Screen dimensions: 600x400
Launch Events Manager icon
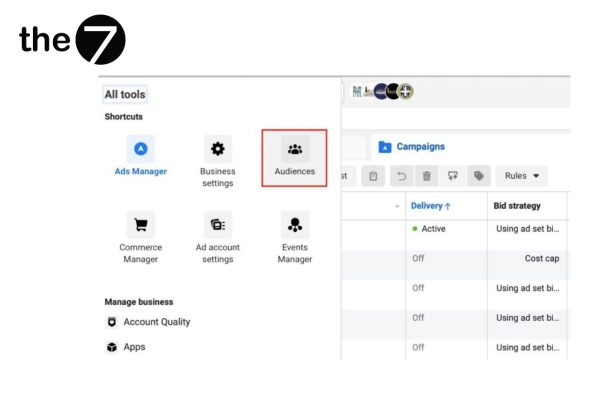[x=294, y=224]
